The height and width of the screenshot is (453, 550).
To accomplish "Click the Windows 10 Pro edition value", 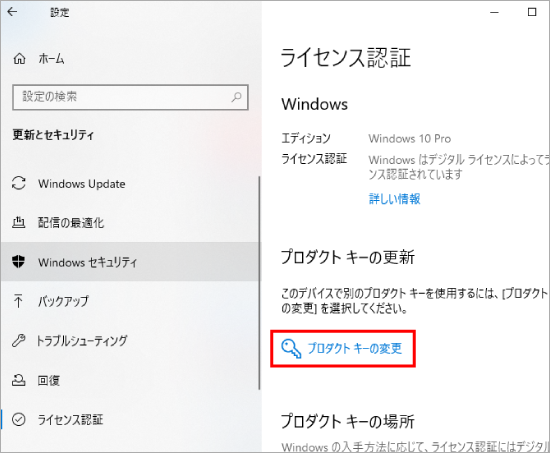I will [409, 139].
